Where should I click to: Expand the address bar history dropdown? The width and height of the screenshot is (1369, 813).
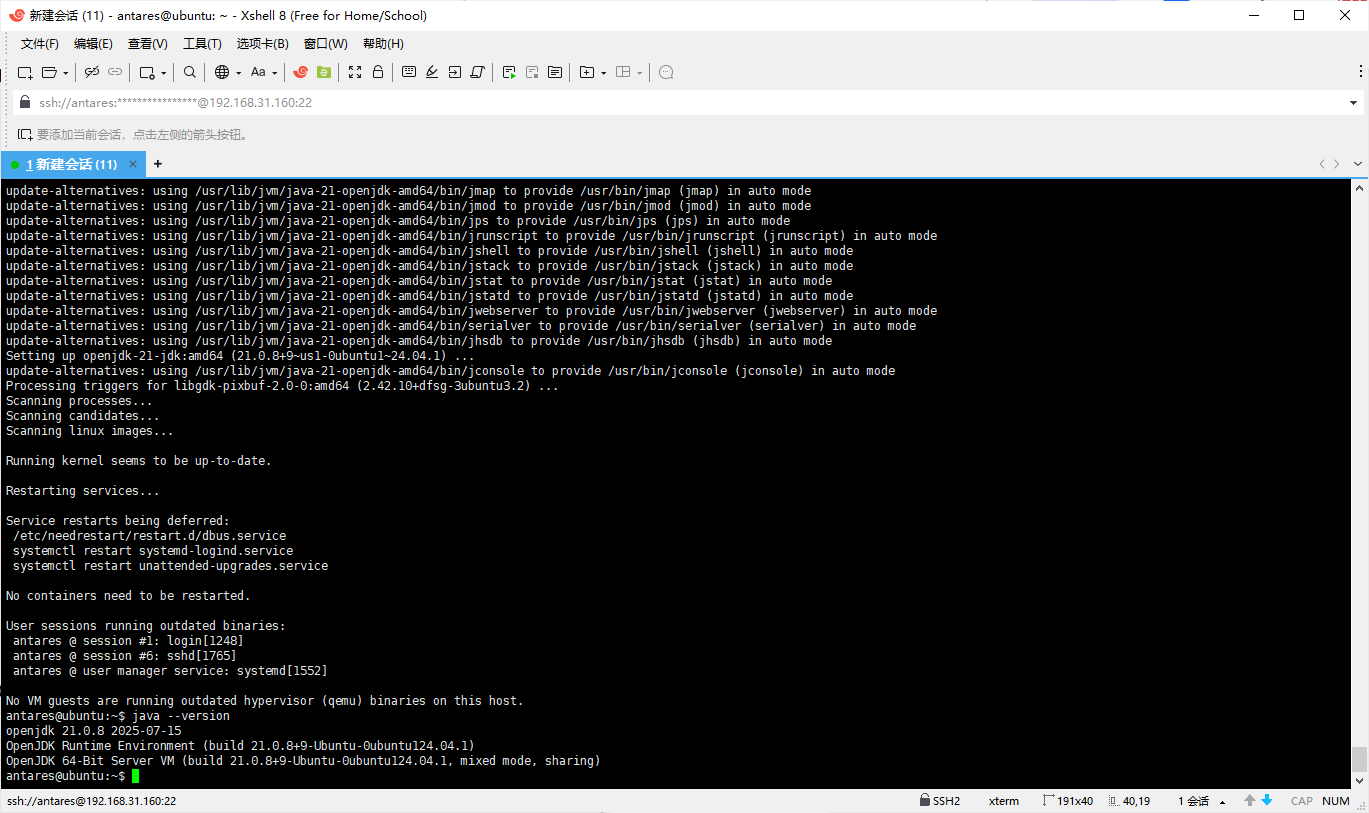click(1353, 103)
